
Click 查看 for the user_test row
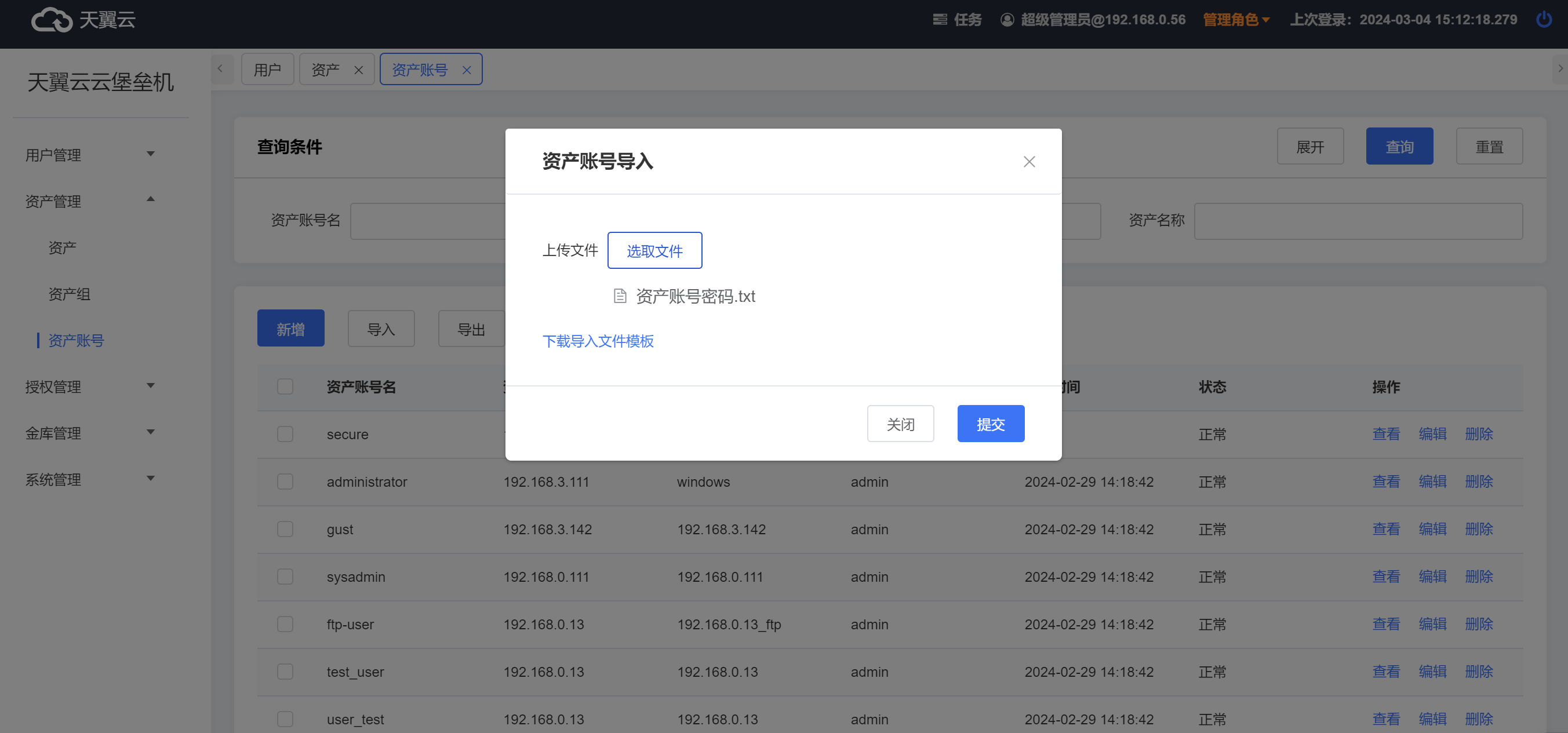tap(1386, 719)
